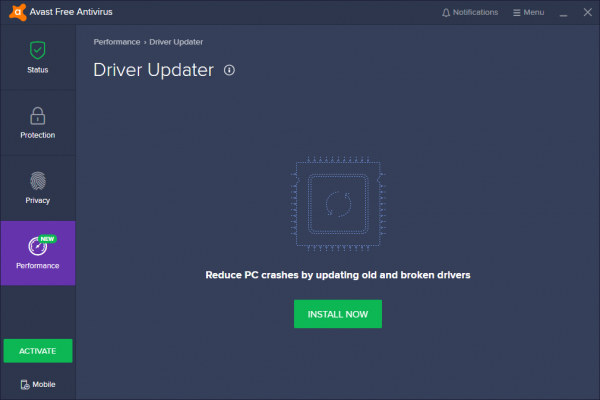Open the hamburger Menu
The height and width of the screenshot is (400, 600).
click(x=528, y=13)
